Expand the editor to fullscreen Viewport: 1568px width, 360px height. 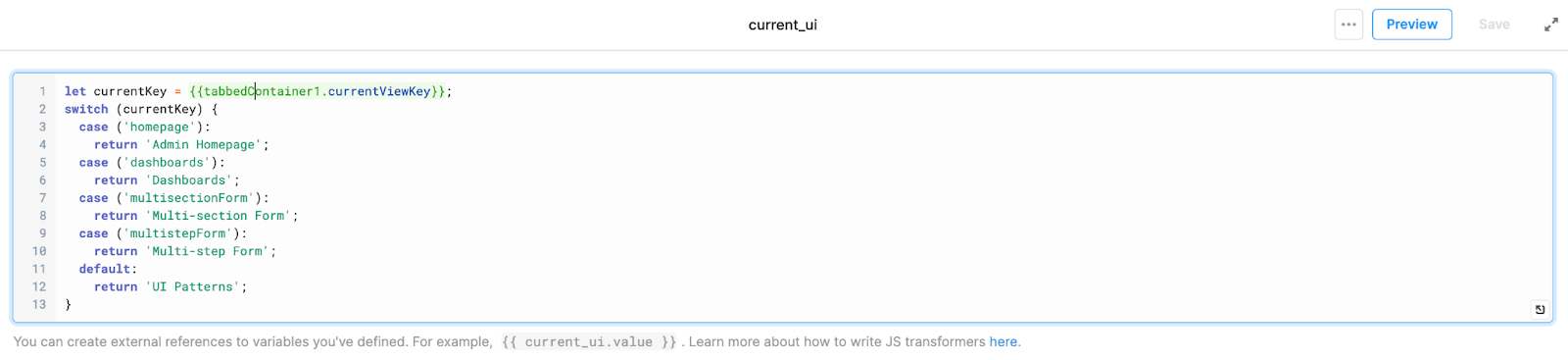click(1550, 25)
